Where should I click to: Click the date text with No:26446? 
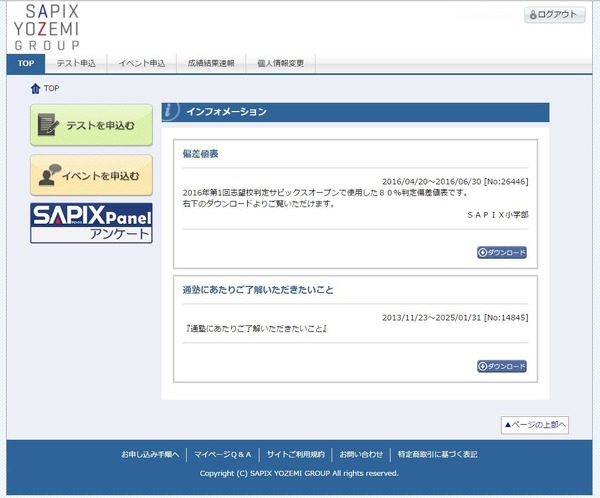[455, 181]
